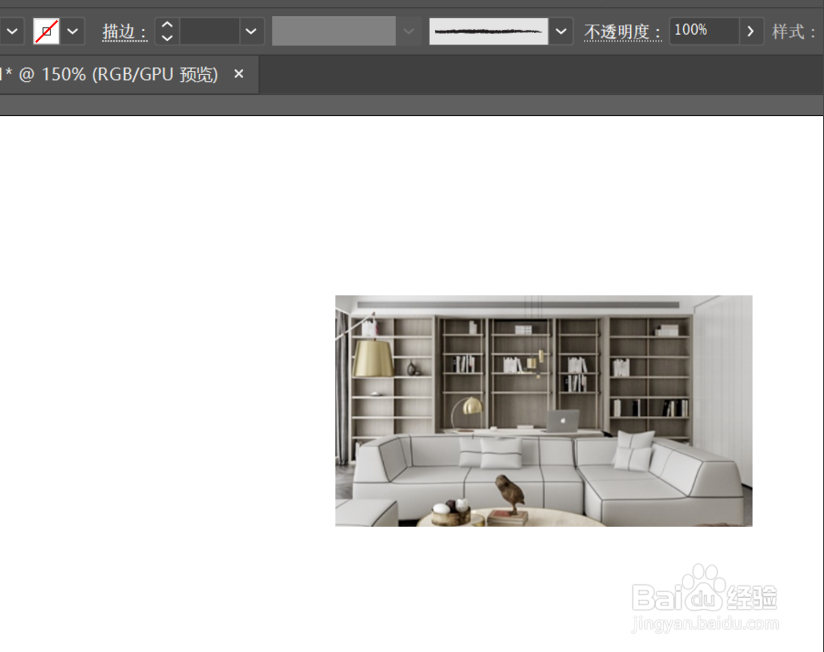Click the variable width profile gray box
Screen dimensions: 824x652
pos(334,31)
